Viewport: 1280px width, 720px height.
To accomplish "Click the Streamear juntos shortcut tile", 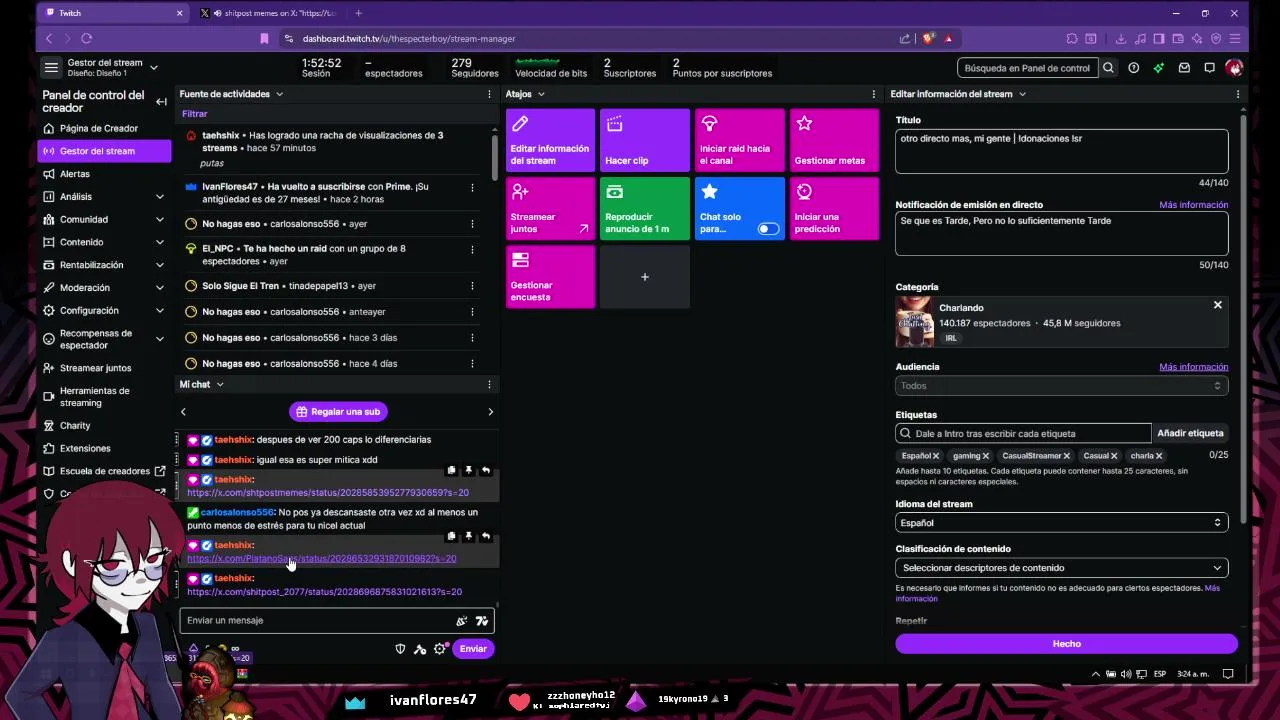I will click(550, 208).
